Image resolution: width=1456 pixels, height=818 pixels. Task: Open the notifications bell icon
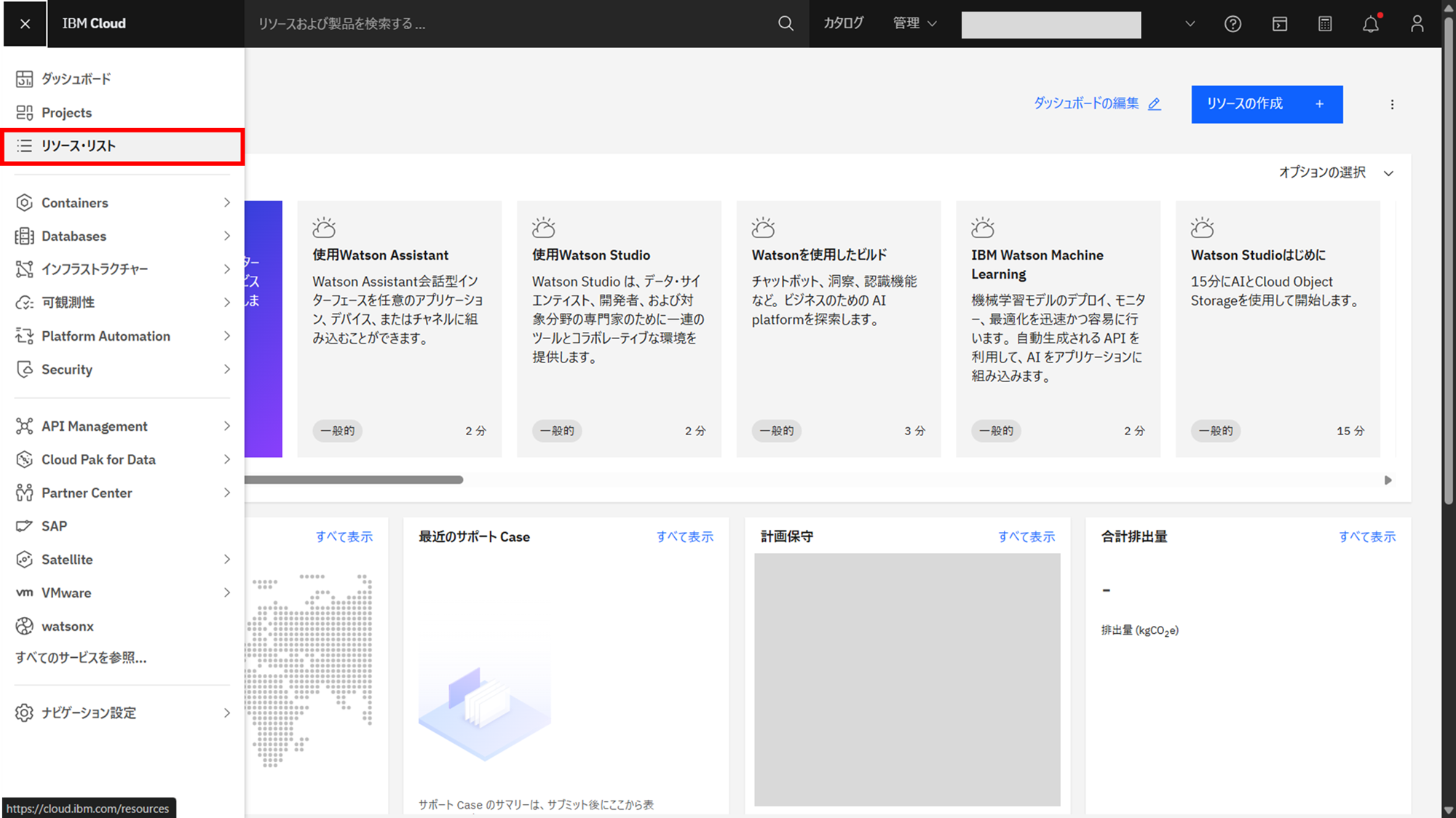(1371, 24)
